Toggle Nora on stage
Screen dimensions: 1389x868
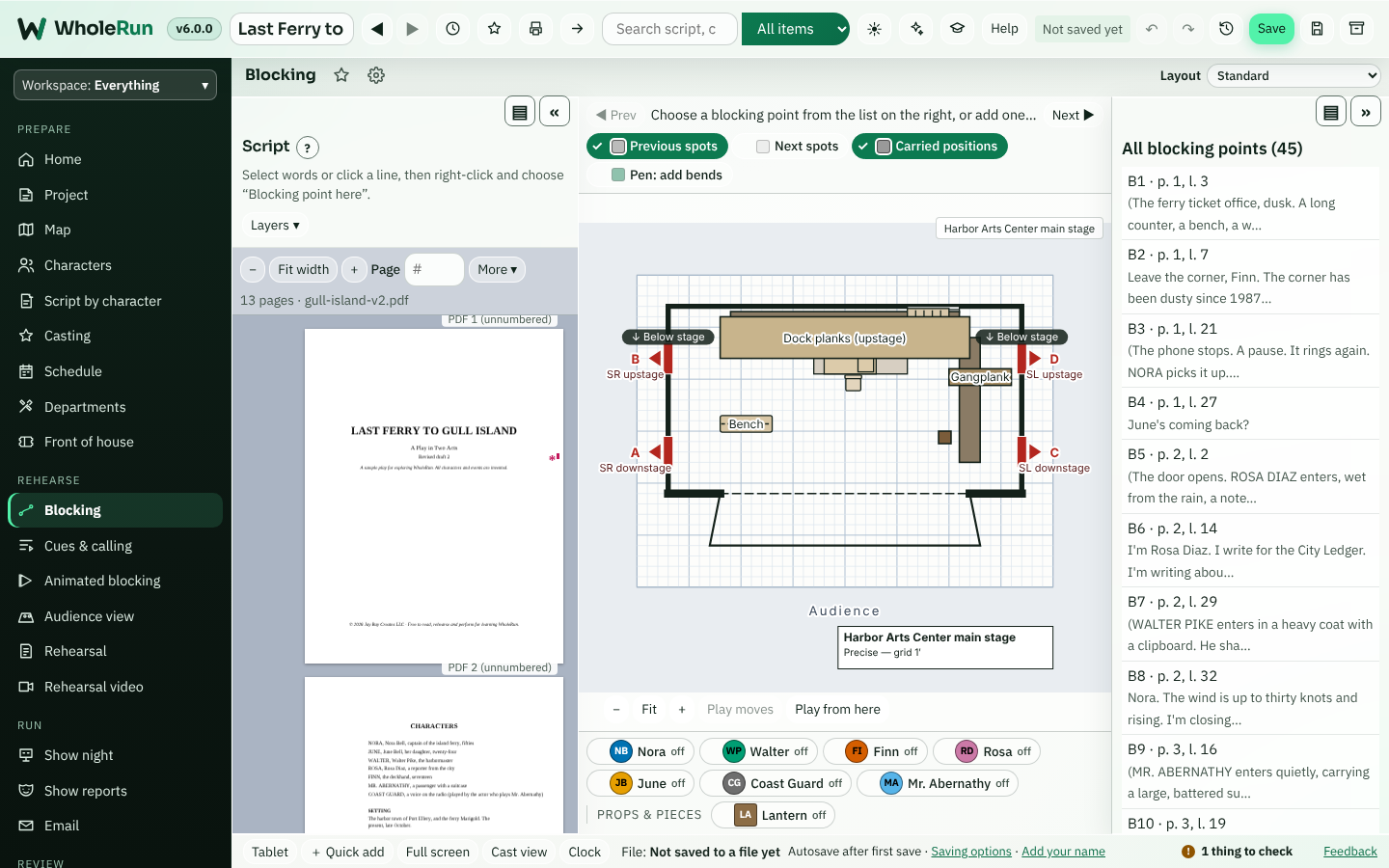[x=640, y=752]
